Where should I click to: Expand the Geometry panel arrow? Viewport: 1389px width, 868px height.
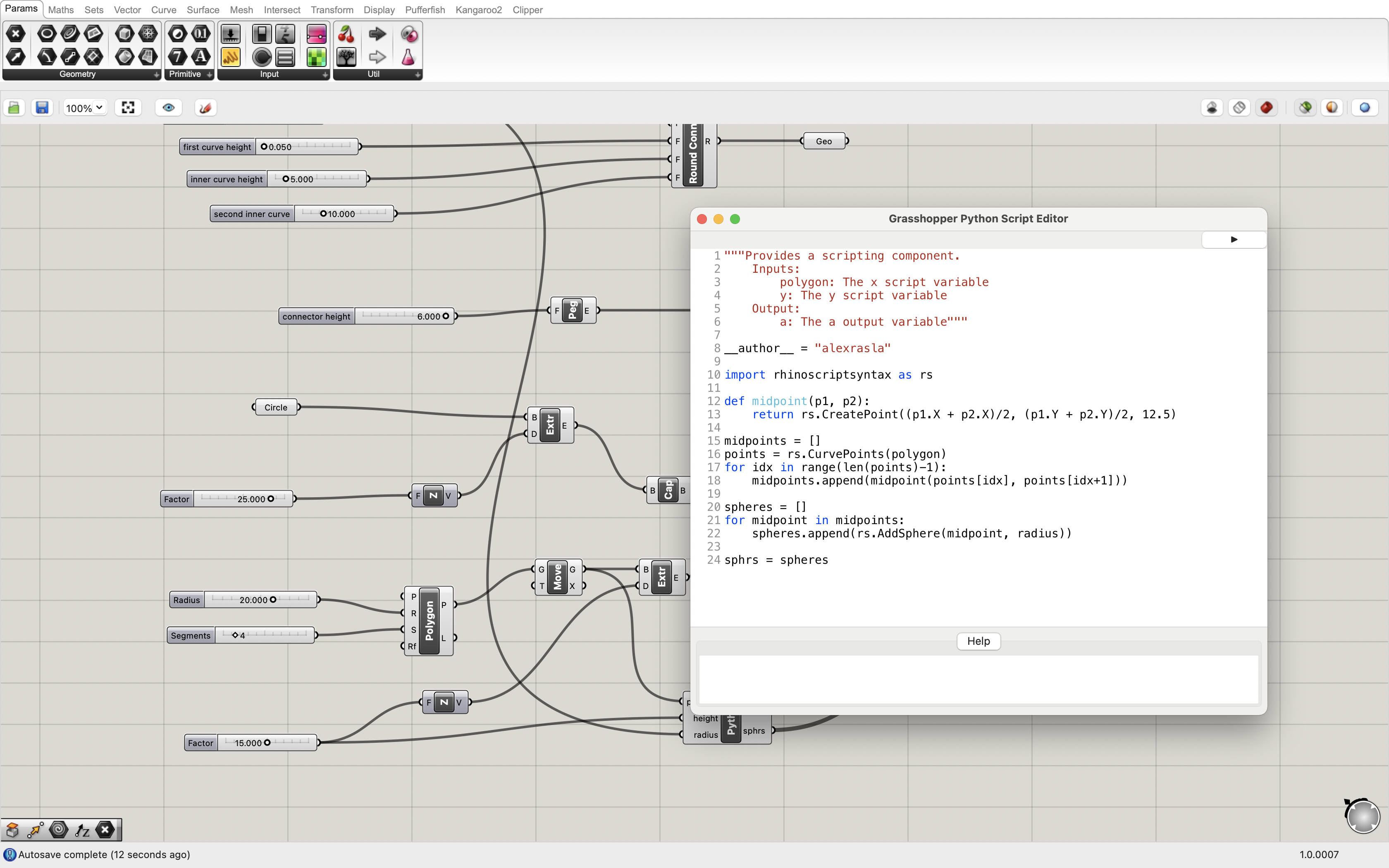click(157, 75)
